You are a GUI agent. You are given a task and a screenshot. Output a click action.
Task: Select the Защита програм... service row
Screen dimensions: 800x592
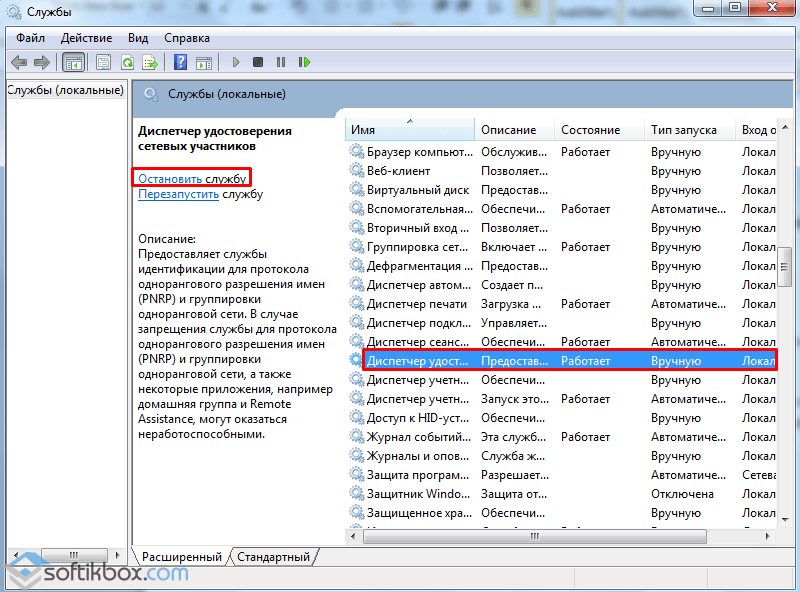(561, 475)
